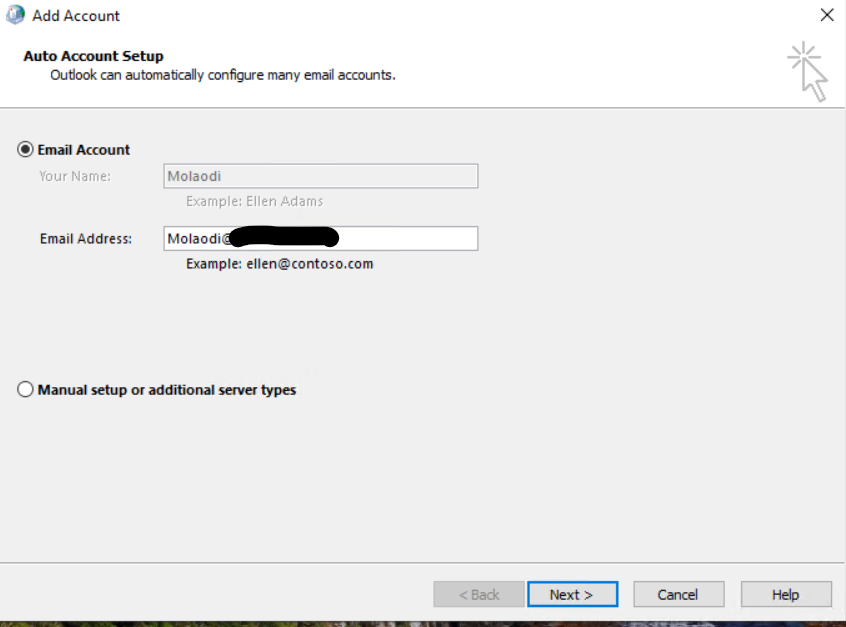Select the Email Account radio button

25,149
